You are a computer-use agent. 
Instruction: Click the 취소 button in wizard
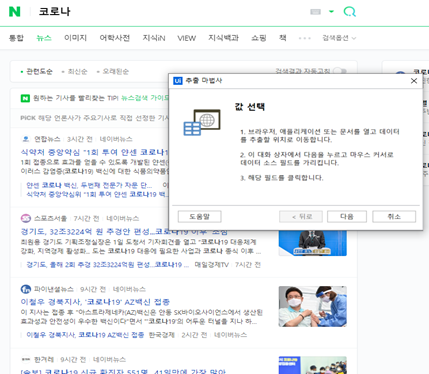point(394,217)
